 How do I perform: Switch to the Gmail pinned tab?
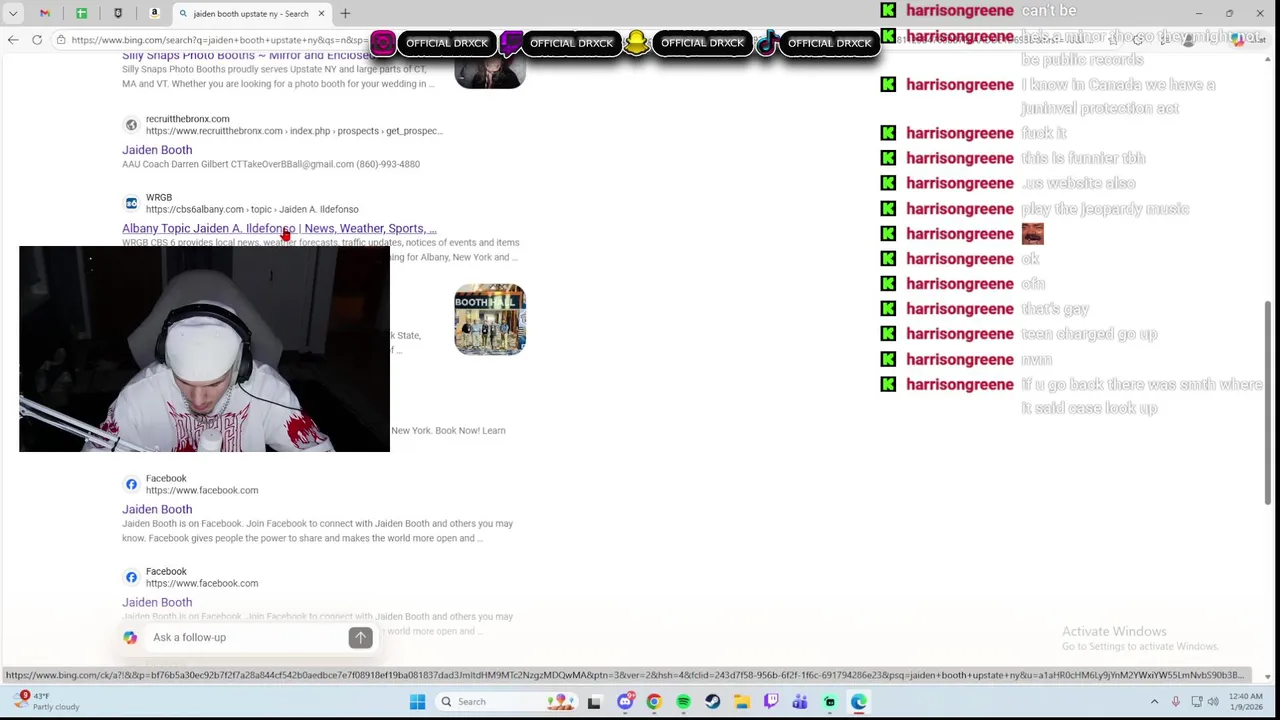coord(45,13)
